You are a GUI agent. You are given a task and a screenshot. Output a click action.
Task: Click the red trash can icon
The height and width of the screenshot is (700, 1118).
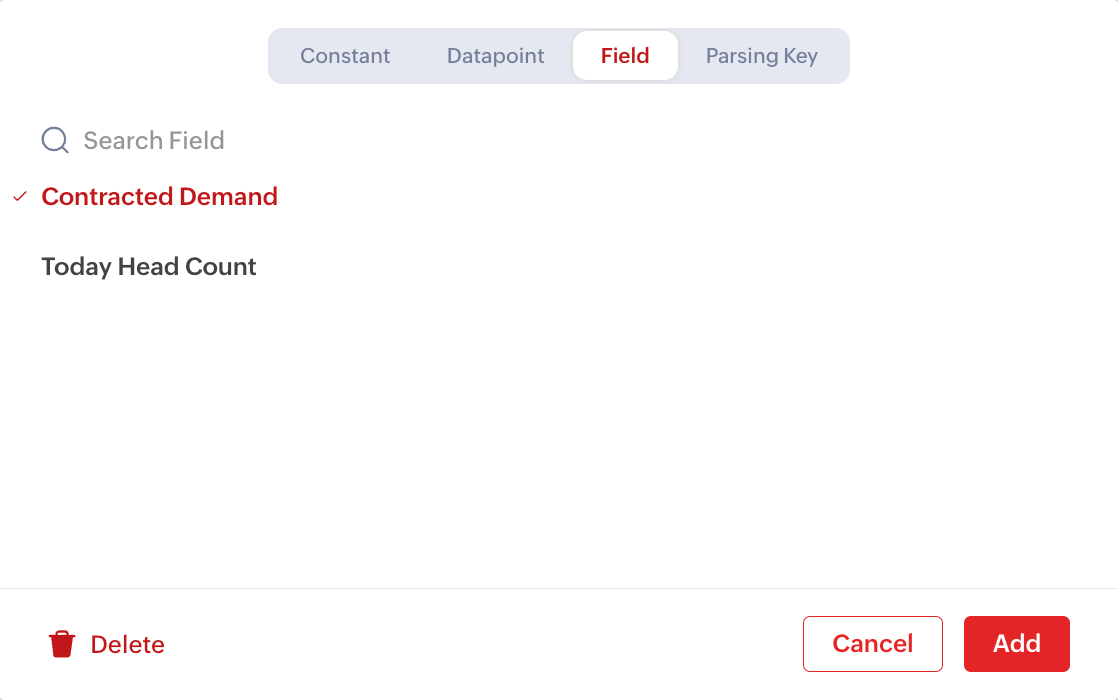pos(62,644)
